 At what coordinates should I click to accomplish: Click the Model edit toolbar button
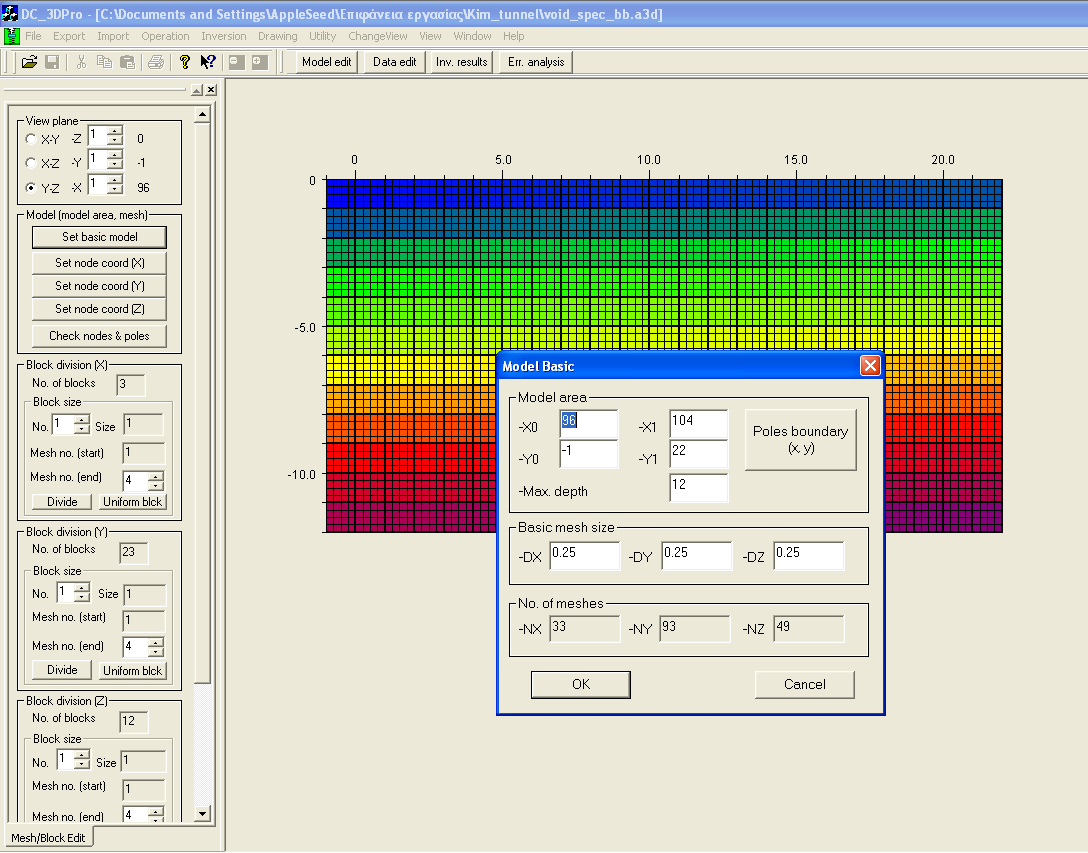326,62
